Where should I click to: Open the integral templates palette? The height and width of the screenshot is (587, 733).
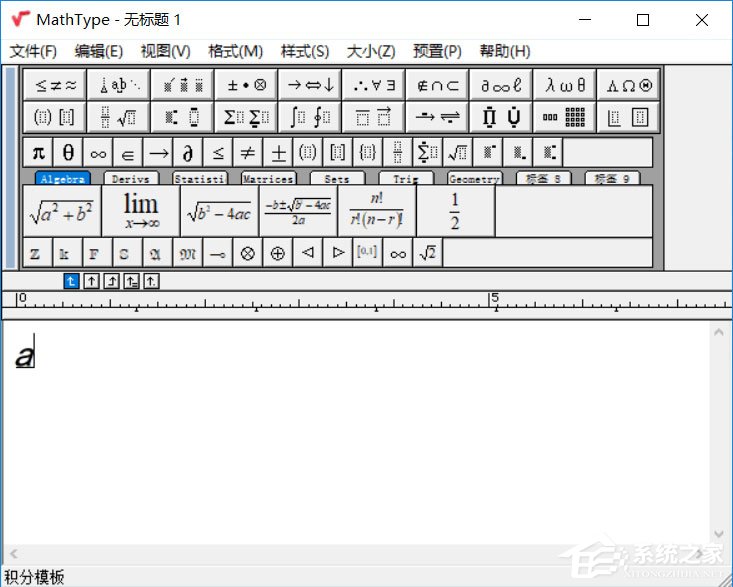coord(309,117)
